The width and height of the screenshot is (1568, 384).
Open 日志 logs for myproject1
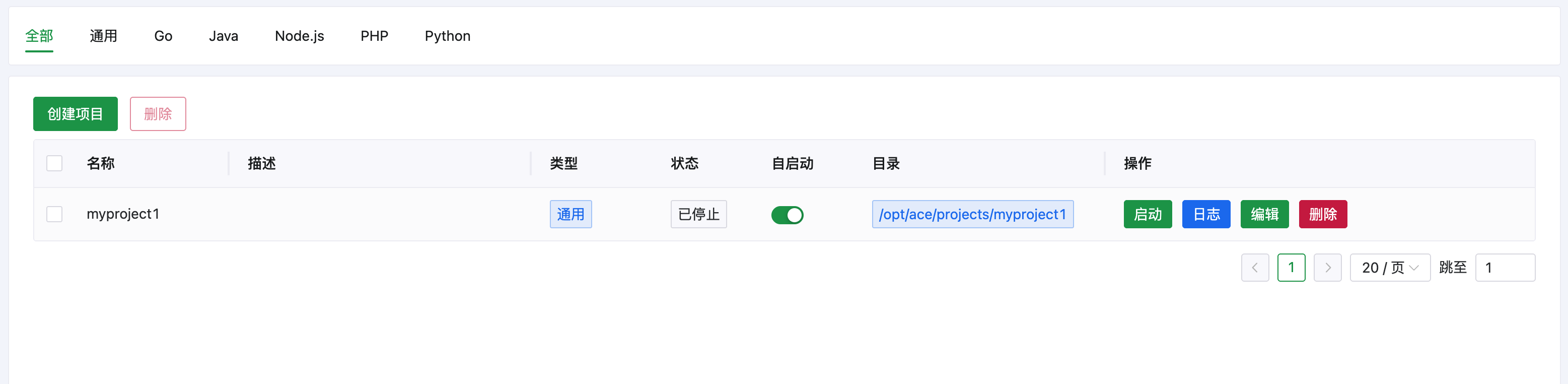(1206, 214)
